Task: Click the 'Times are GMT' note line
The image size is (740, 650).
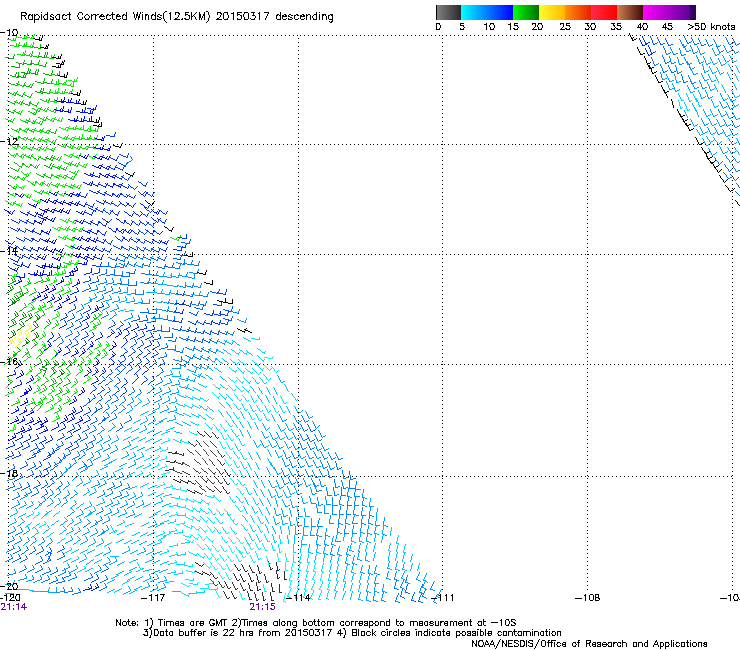Action: pyautogui.click(x=315, y=623)
